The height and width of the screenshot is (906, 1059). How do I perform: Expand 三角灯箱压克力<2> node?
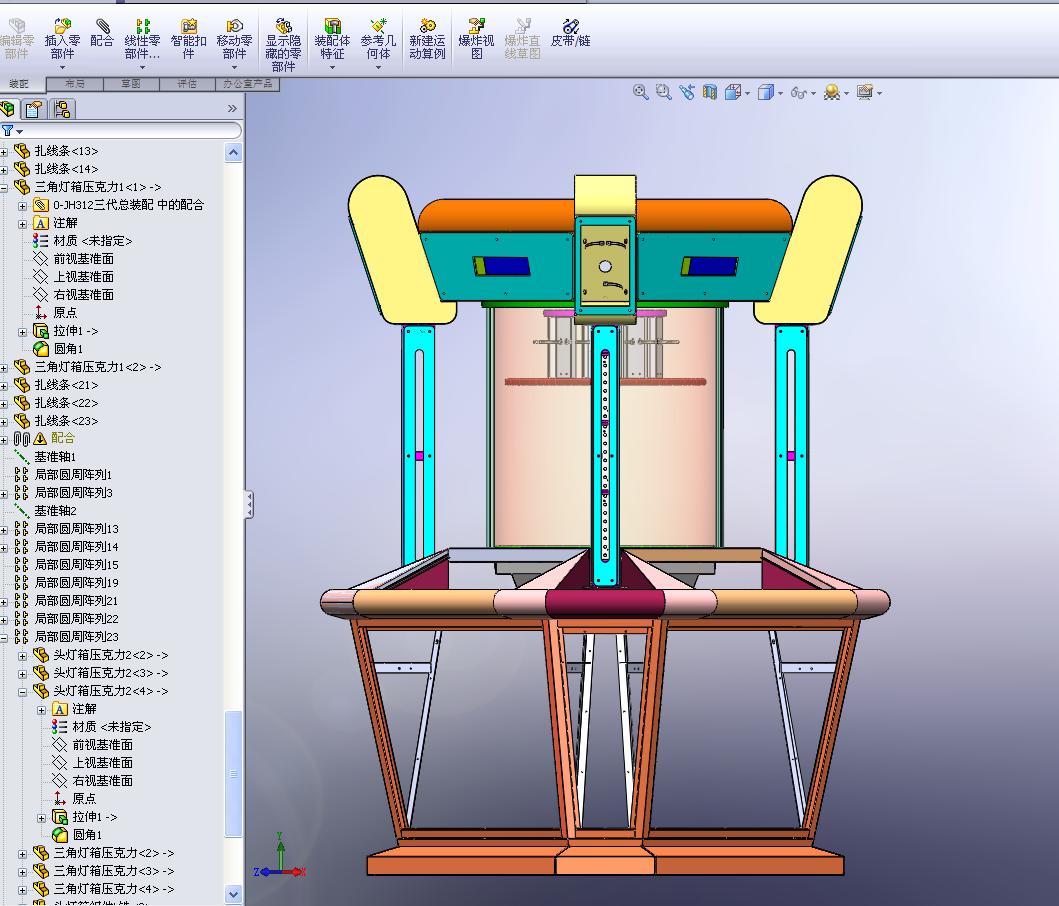22,853
